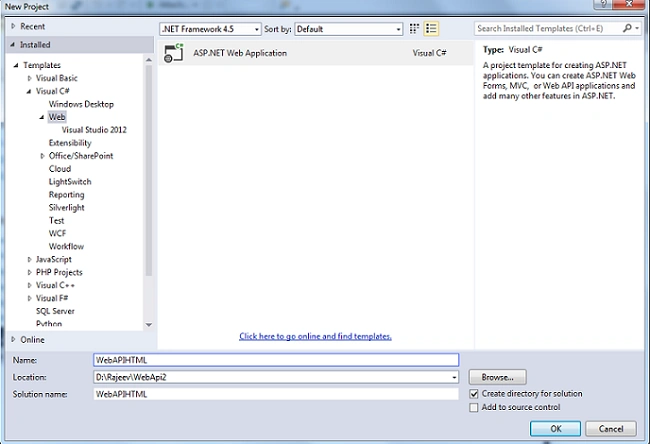
Task: Select the Cloud template category
Action: (x=60, y=169)
